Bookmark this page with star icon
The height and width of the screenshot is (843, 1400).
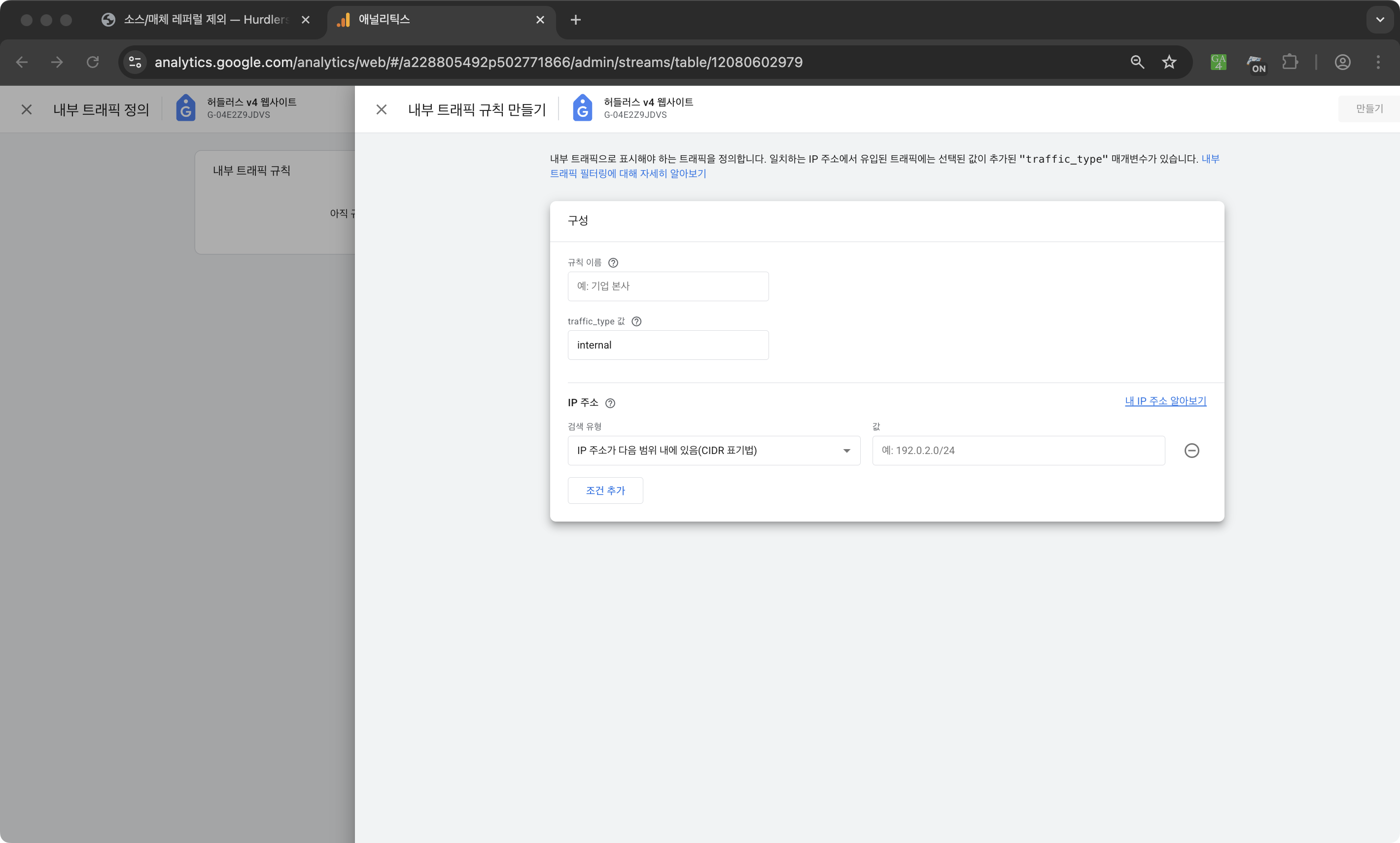point(1169,62)
